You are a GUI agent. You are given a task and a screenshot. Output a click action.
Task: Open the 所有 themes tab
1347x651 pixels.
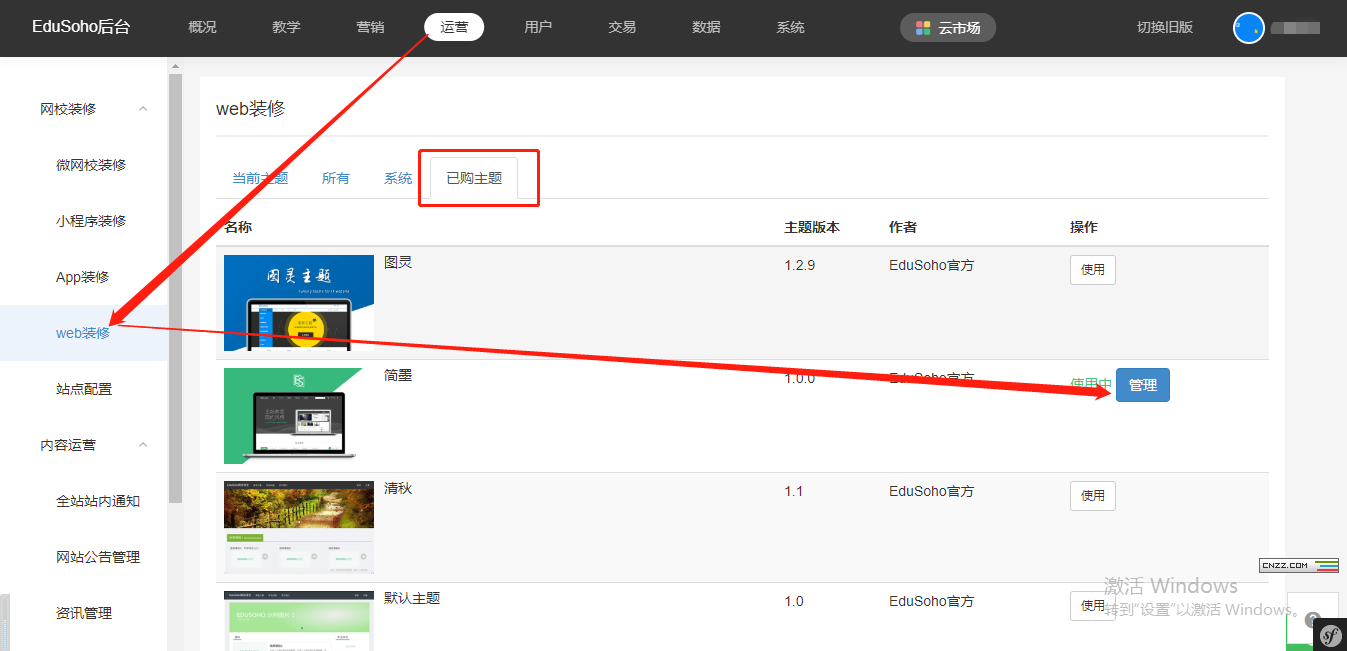[x=336, y=178]
